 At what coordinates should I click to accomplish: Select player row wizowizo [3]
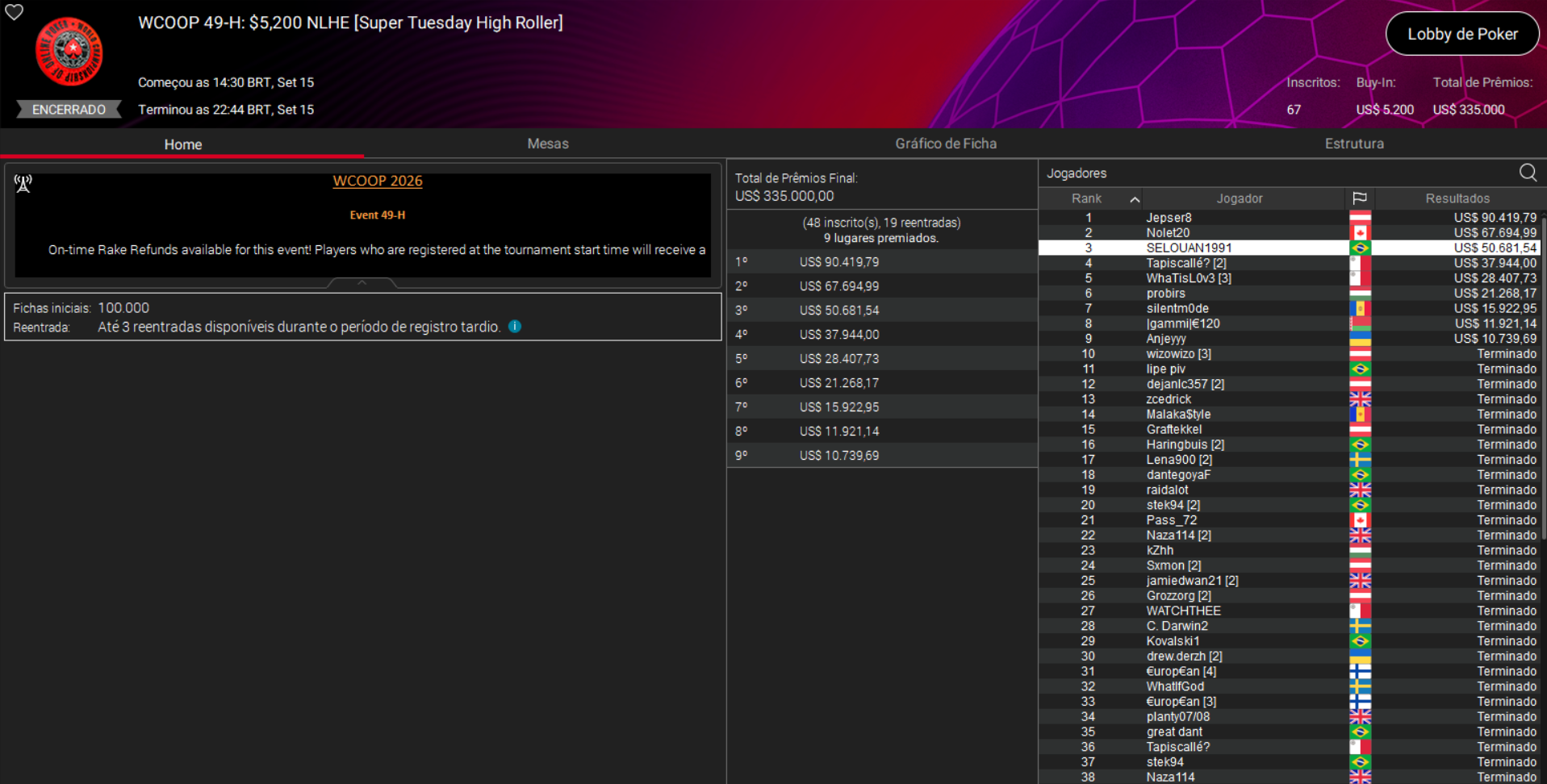click(1289, 354)
